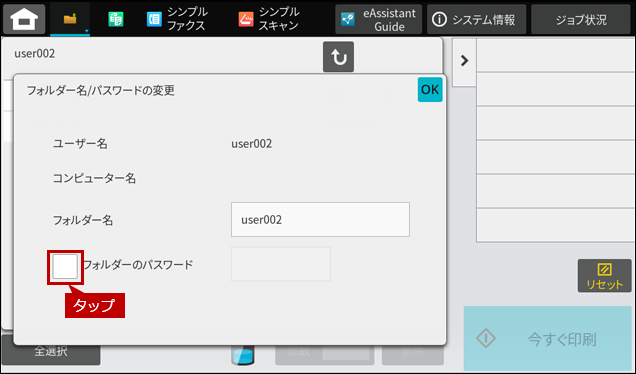Launch シンプルスキャン mode
The width and height of the screenshot is (636, 374).
(x=269, y=19)
